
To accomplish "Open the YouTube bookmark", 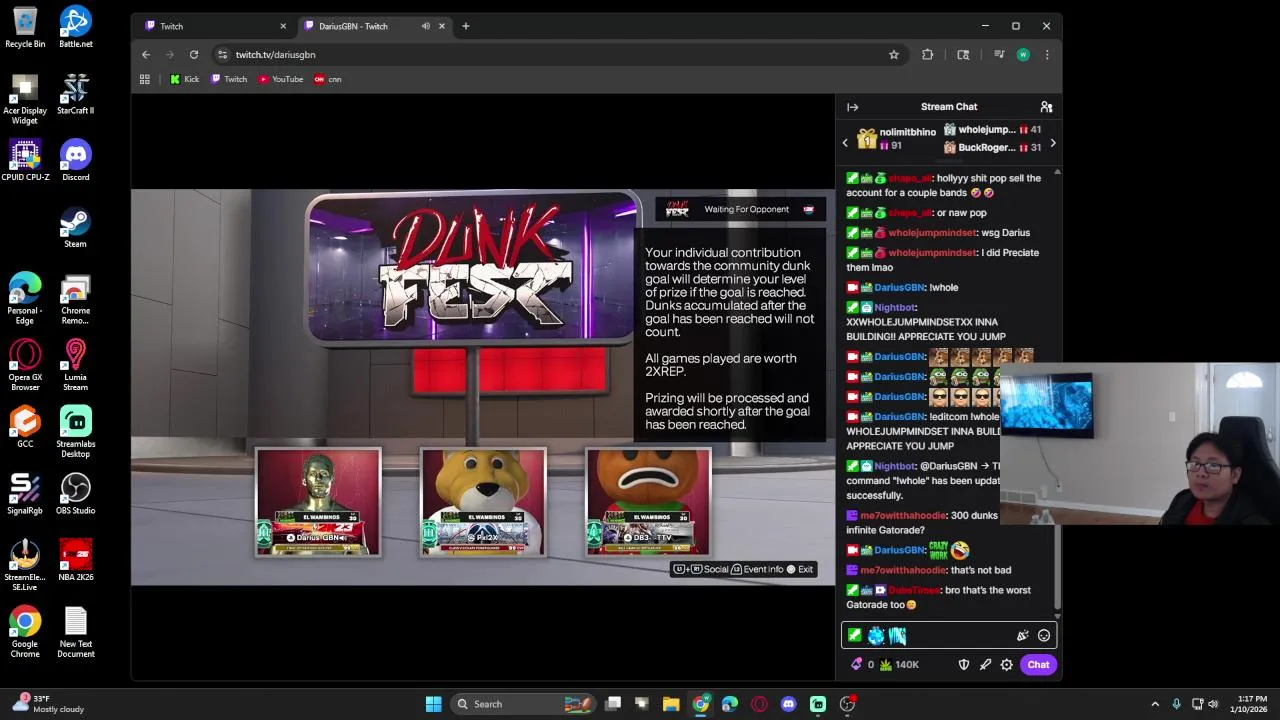I will [280, 79].
